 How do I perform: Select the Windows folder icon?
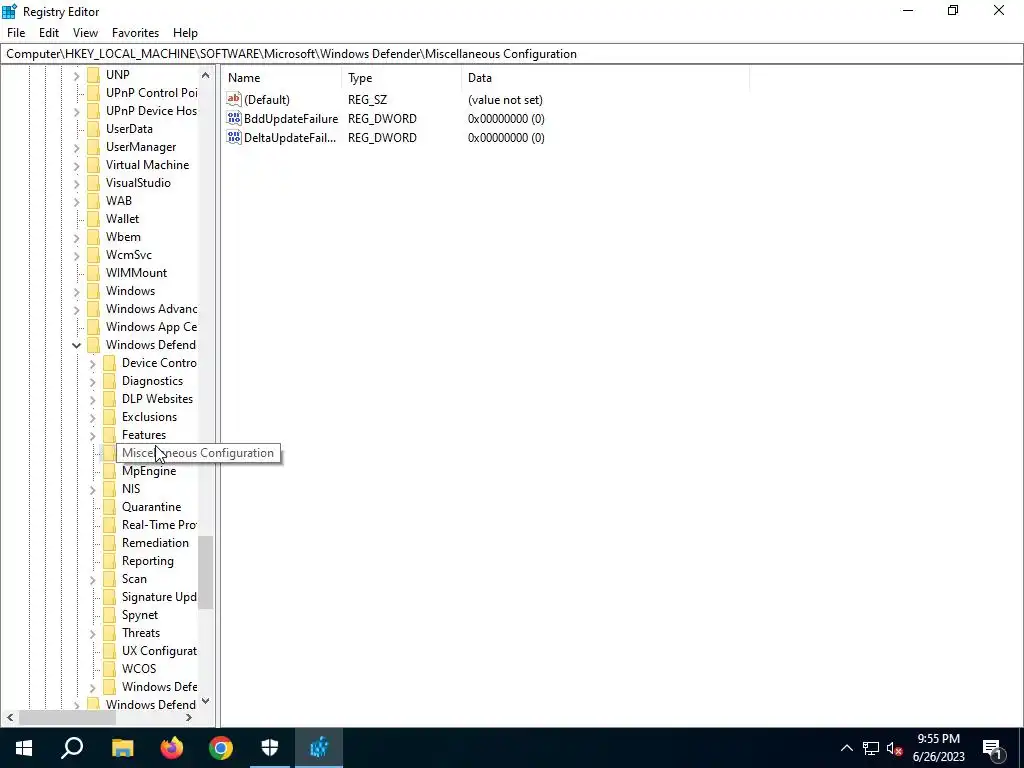[x=93, y=291]
